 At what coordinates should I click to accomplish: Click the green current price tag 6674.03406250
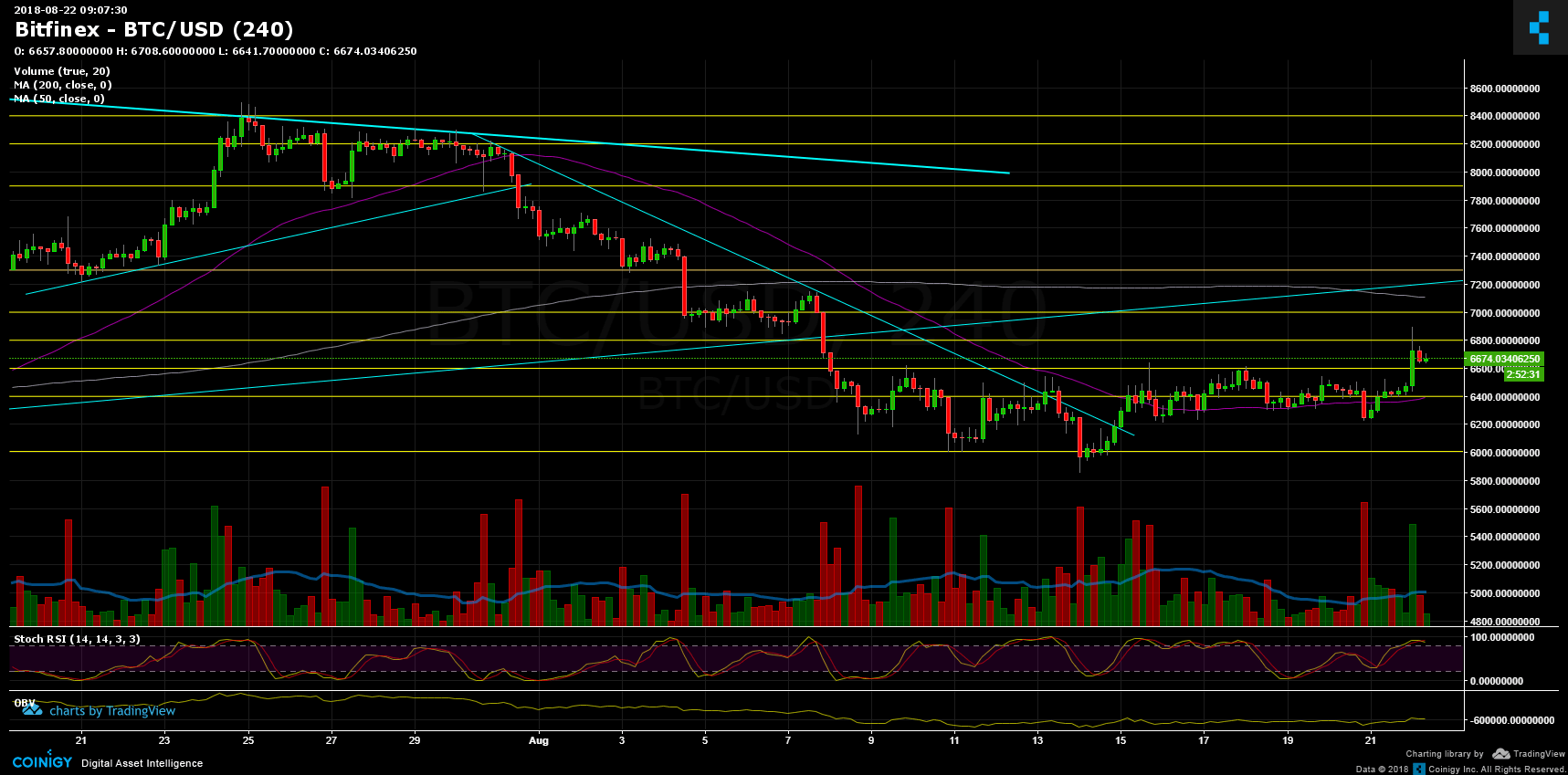point(1504,359)
